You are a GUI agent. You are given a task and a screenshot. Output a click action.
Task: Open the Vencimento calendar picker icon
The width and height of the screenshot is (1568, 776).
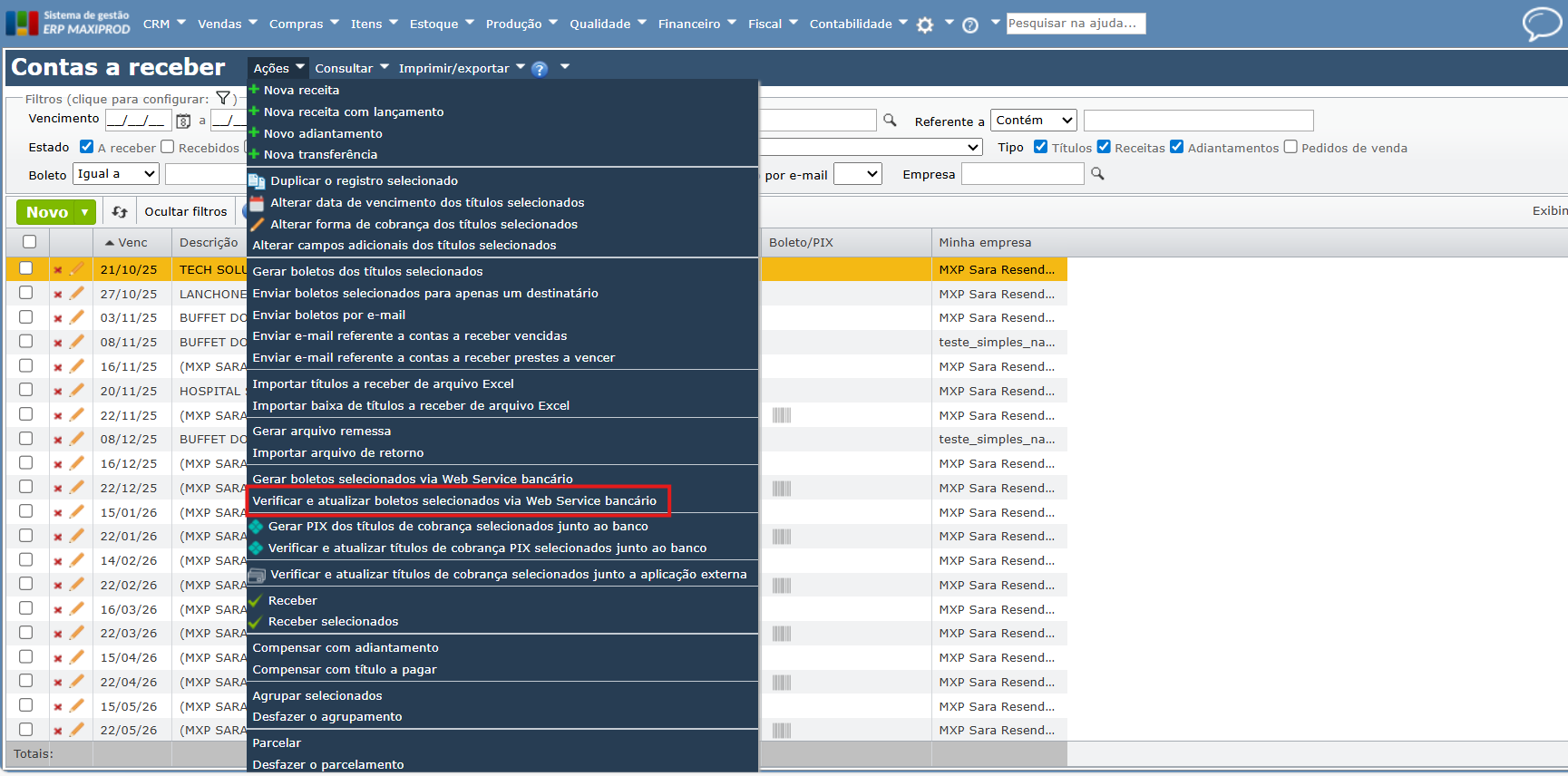(x=183, y=121)
